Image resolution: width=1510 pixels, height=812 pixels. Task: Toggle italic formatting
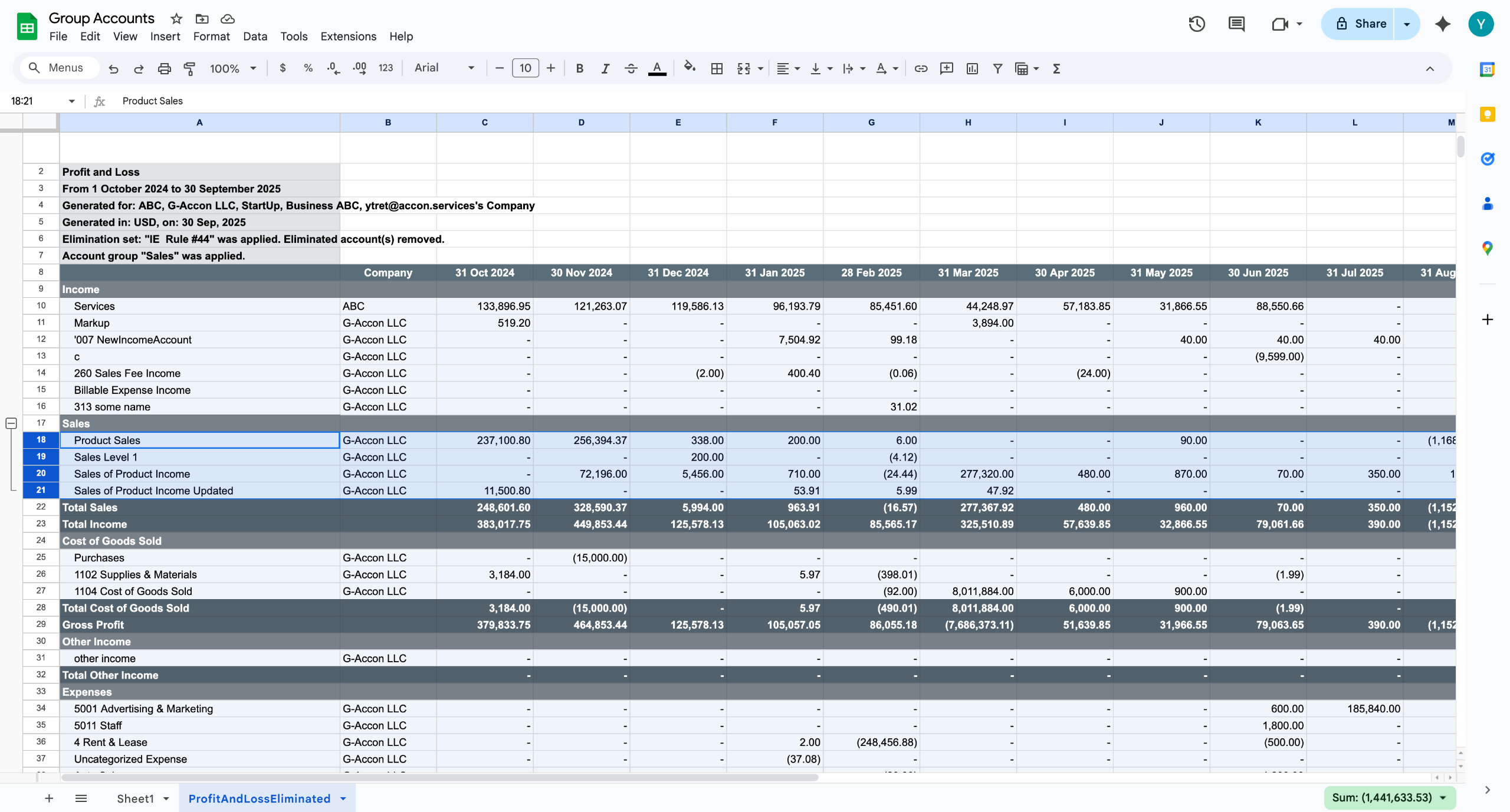(605, 68)
